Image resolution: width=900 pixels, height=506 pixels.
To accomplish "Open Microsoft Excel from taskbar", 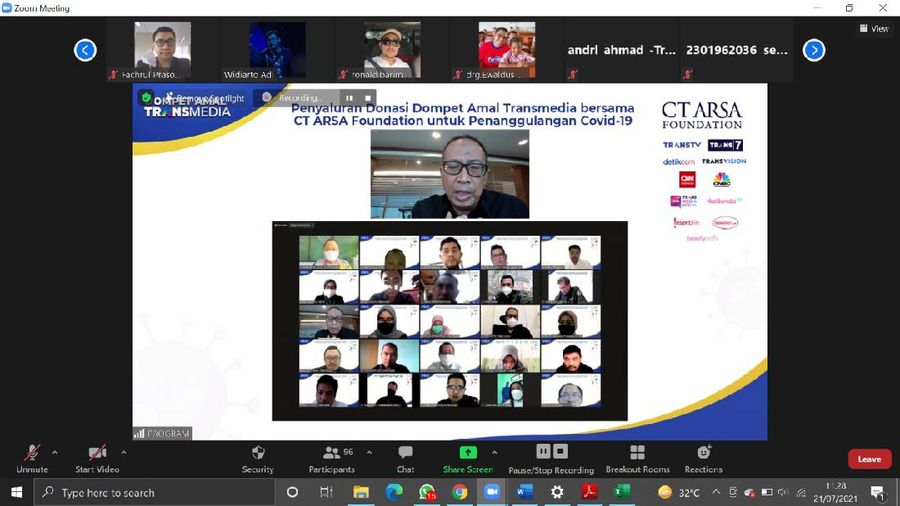I will (622, 492).
